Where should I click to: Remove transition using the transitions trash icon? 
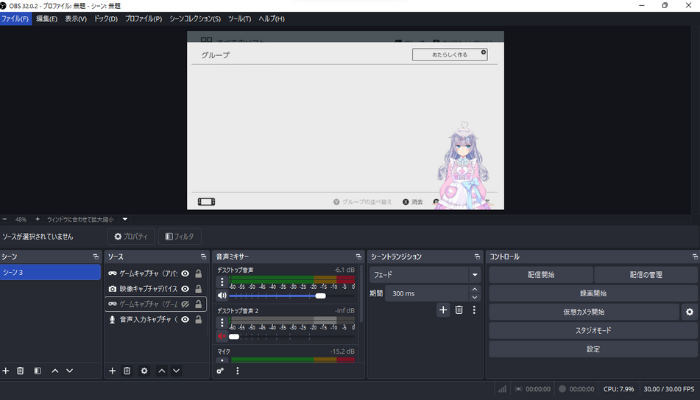pos(459,310)
